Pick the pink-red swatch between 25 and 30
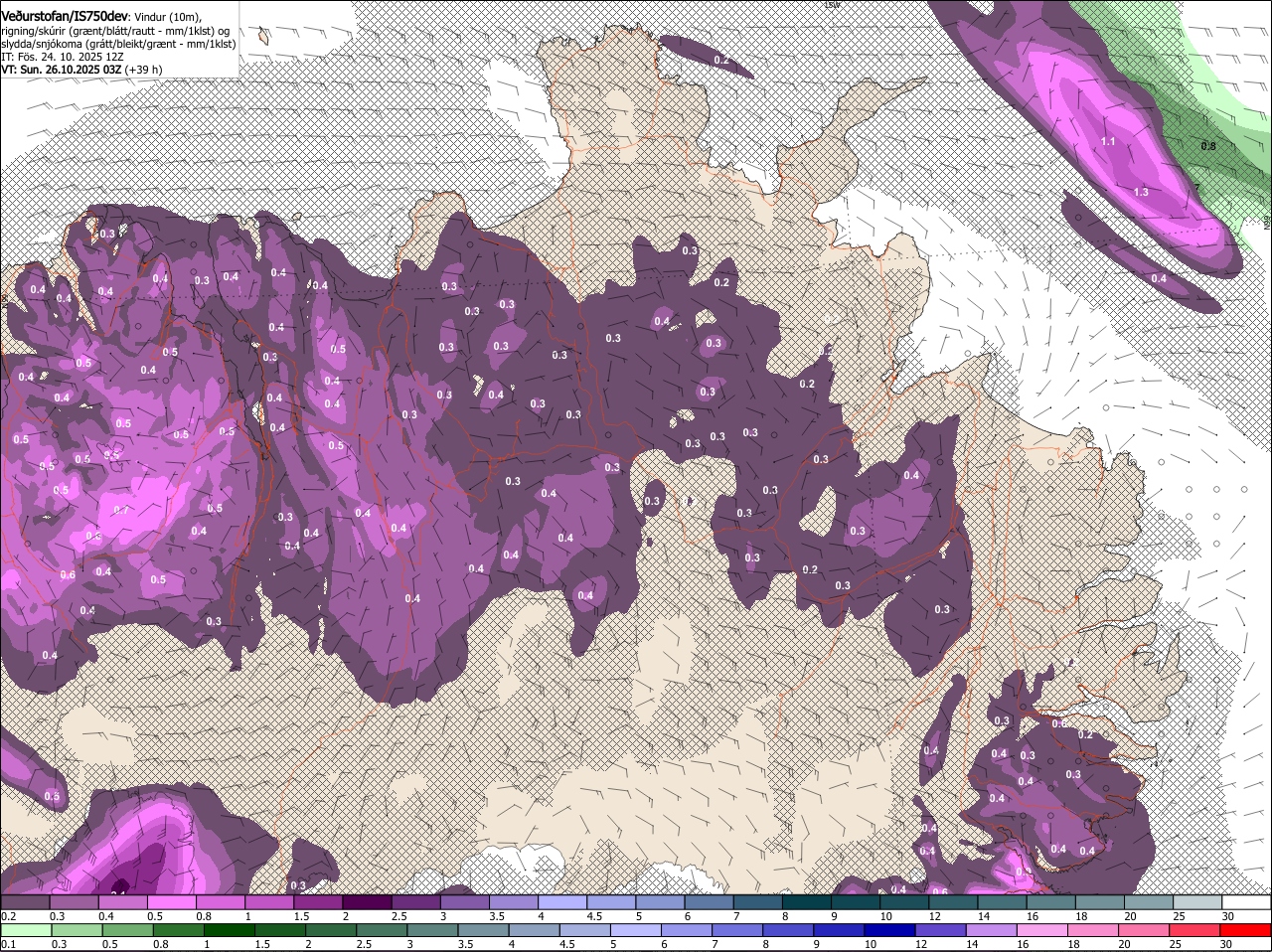Viewport: 1272px width, 952px height. click(1195, 930)
